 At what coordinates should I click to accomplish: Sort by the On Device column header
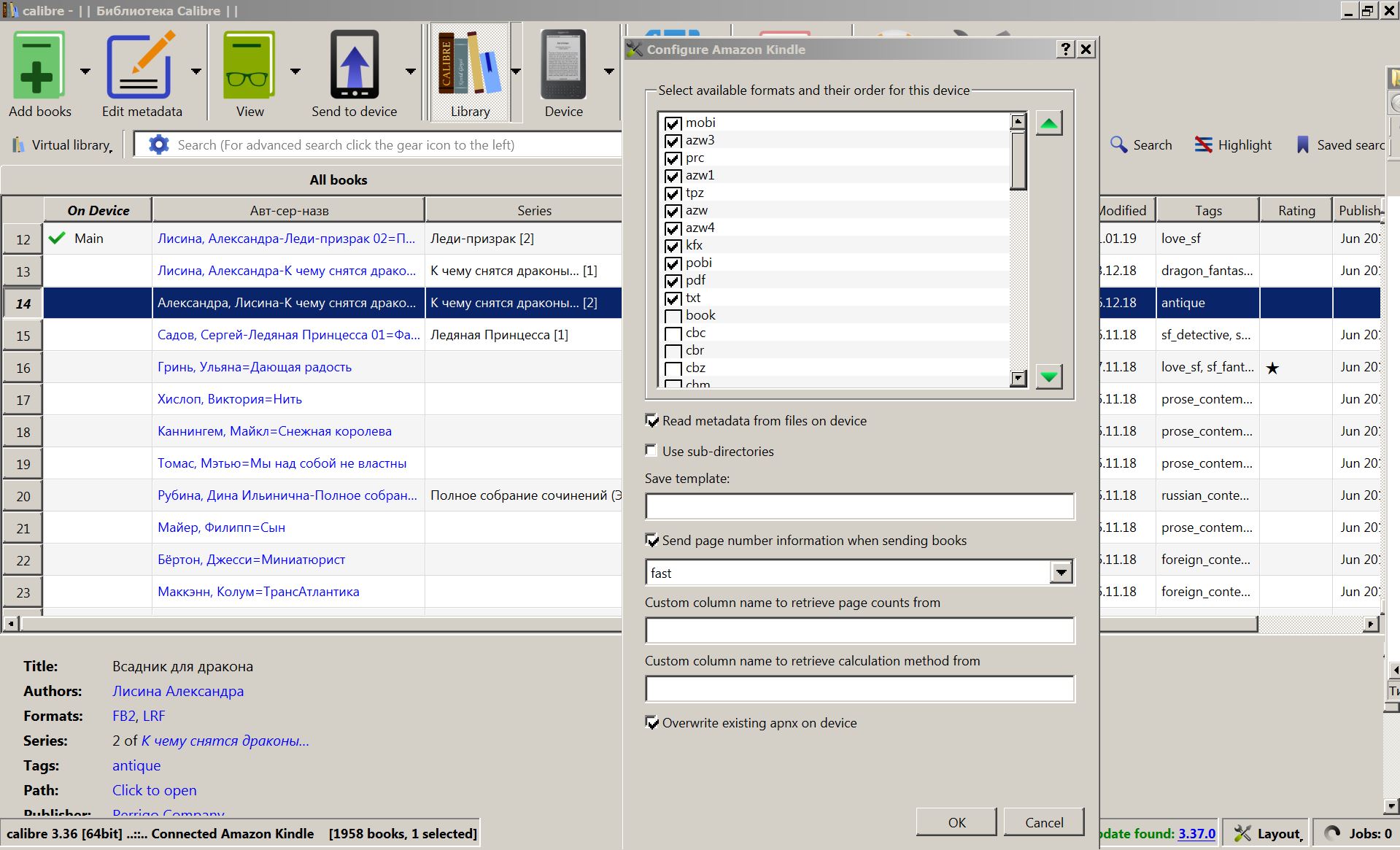coord(98,210)
